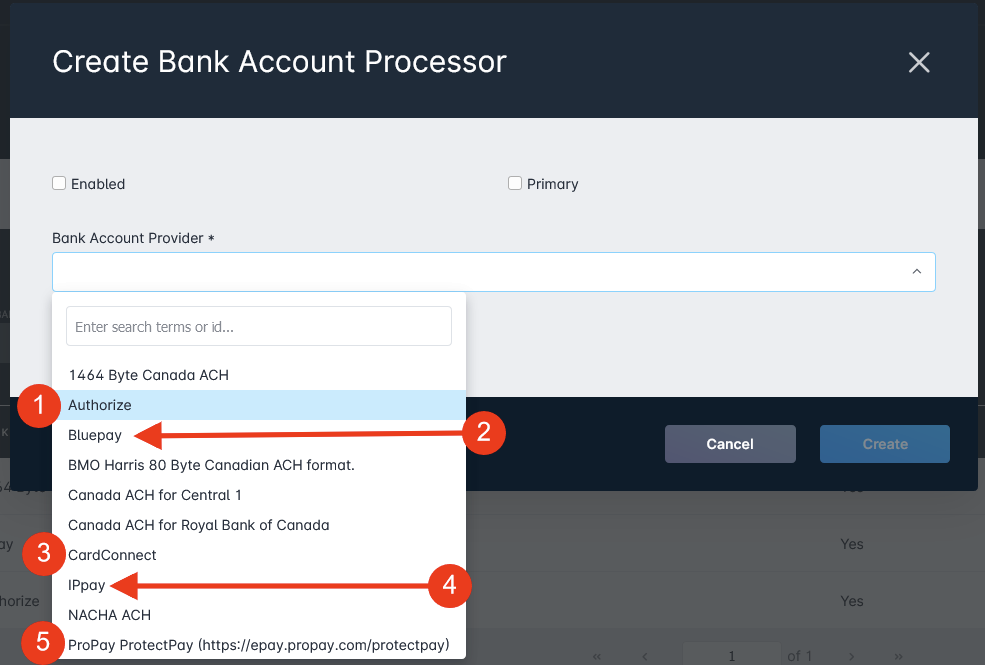Click the Bank Account Provider select box
This screenshot has width=985, height=665.
(494, 272)
